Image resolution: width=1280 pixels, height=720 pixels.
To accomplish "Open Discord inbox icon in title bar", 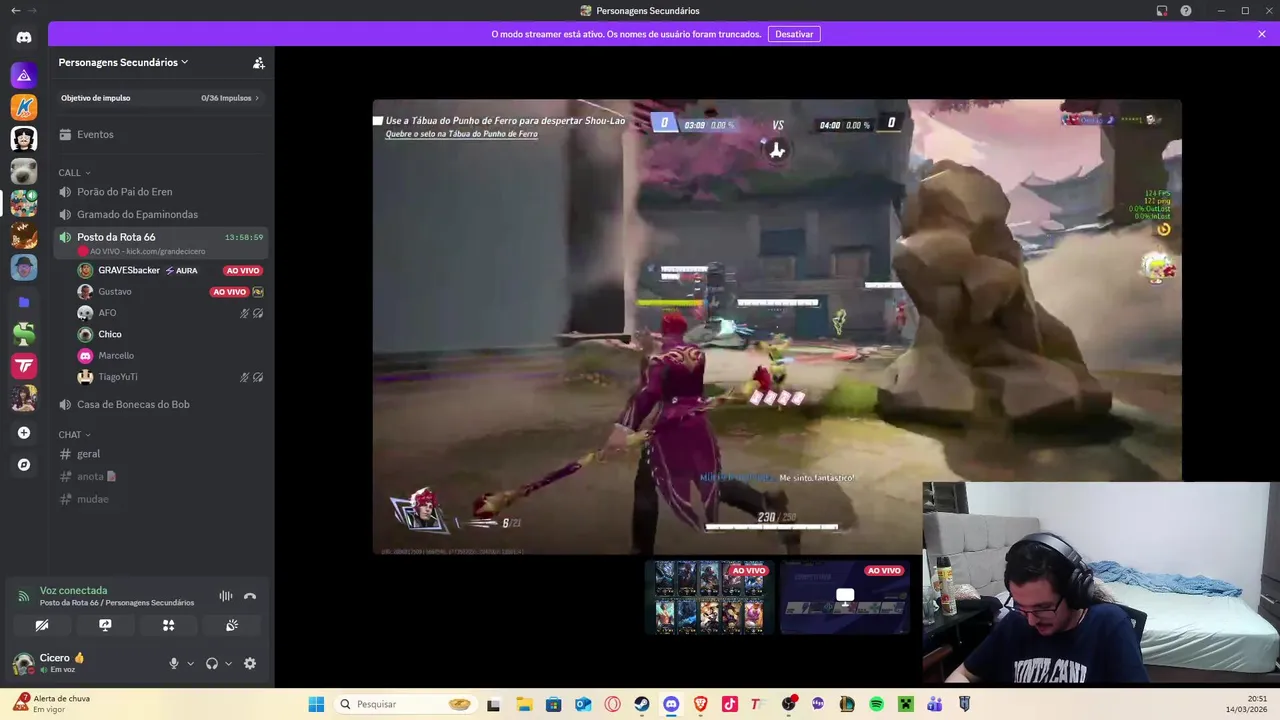I will pyautogui.click(x=1162, y=10).
